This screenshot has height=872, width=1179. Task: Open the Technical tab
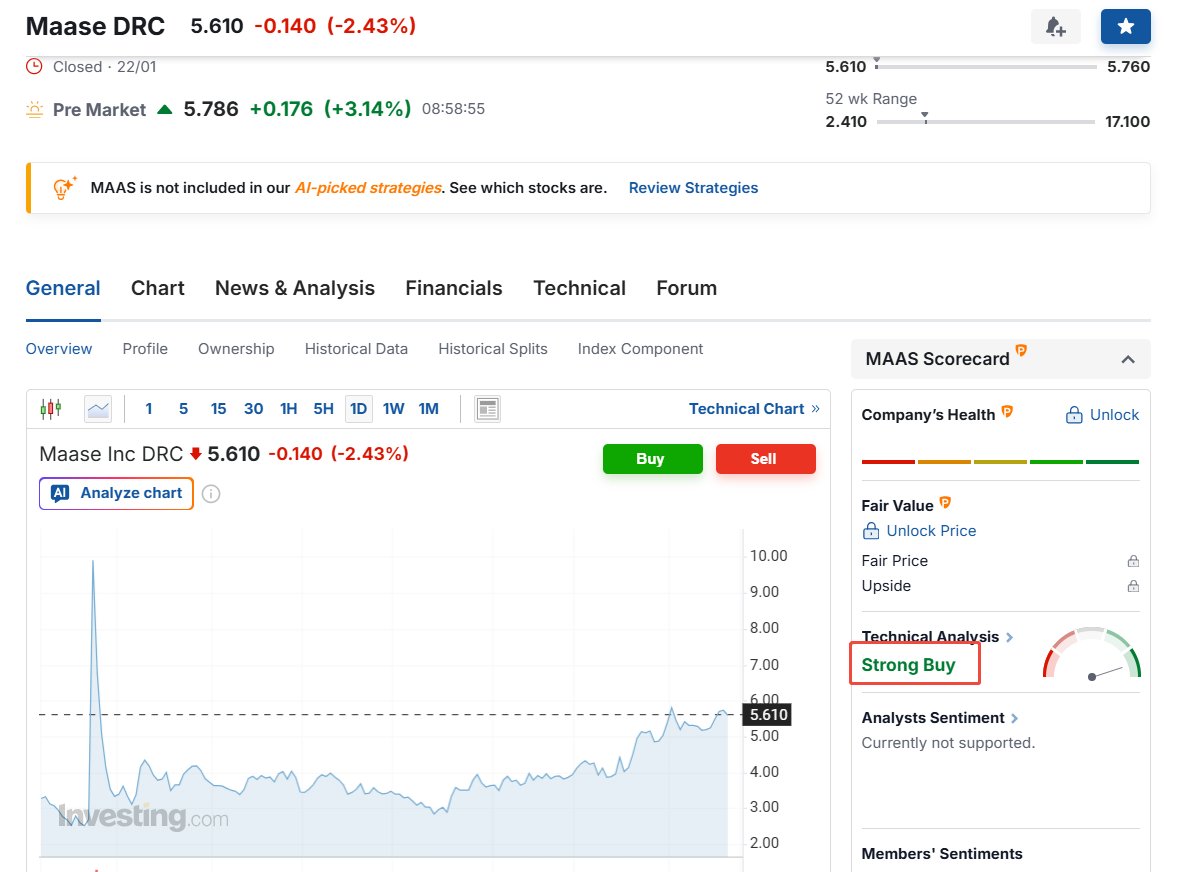click(x=579, y=288)
